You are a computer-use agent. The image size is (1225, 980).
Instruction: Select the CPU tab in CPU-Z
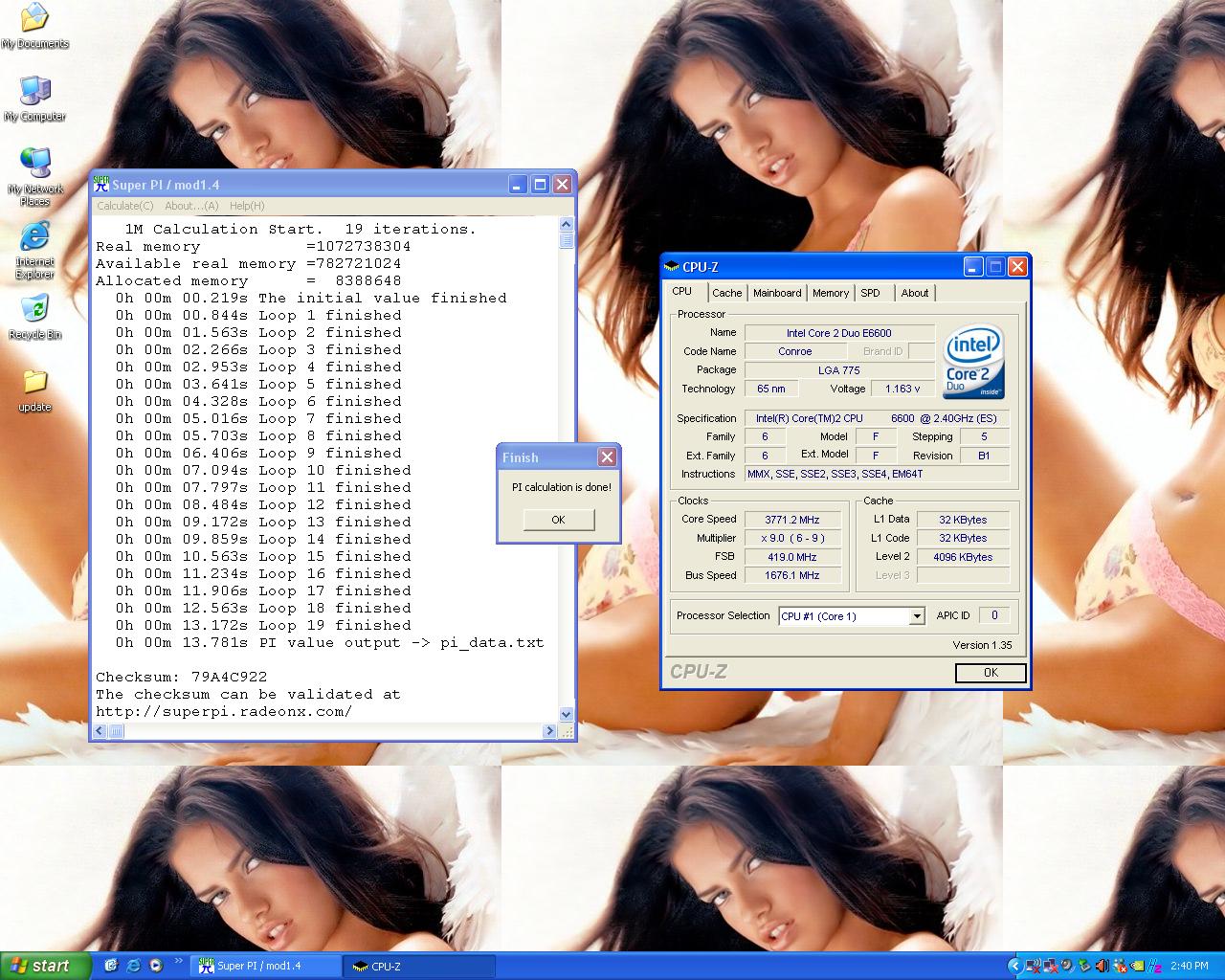tap(682, 292)
